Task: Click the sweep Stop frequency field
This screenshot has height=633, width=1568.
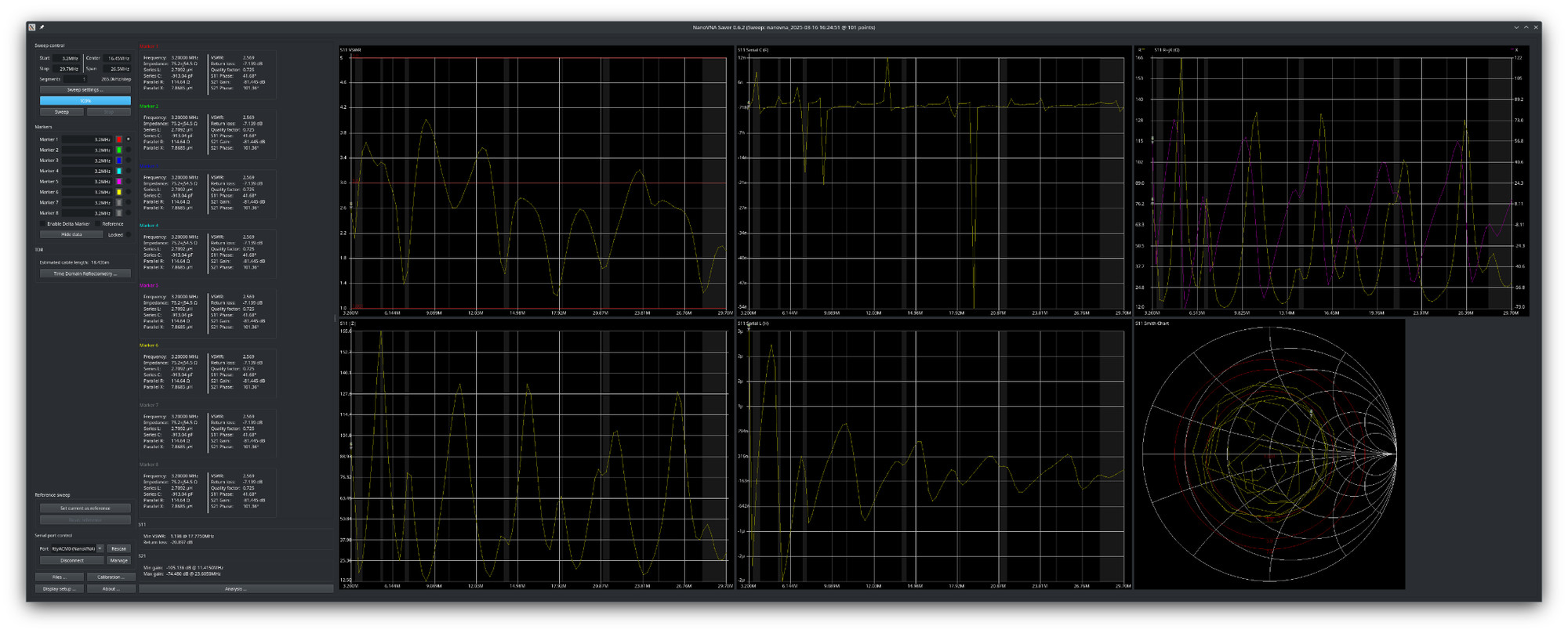Action: click(67, 69)
